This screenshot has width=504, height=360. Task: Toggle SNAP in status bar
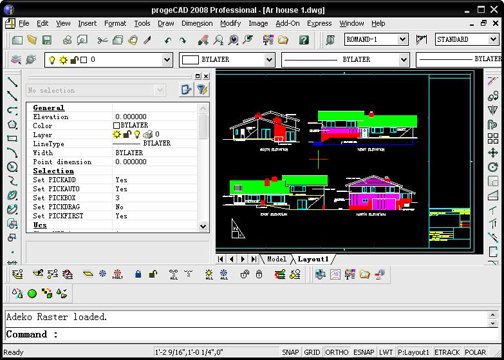click(290, 352)
